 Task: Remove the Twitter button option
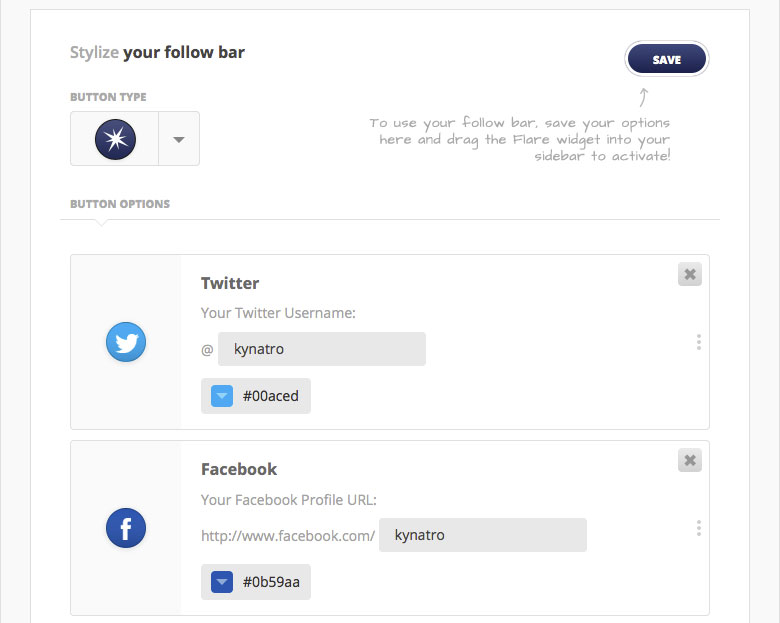tap(689, 274)
